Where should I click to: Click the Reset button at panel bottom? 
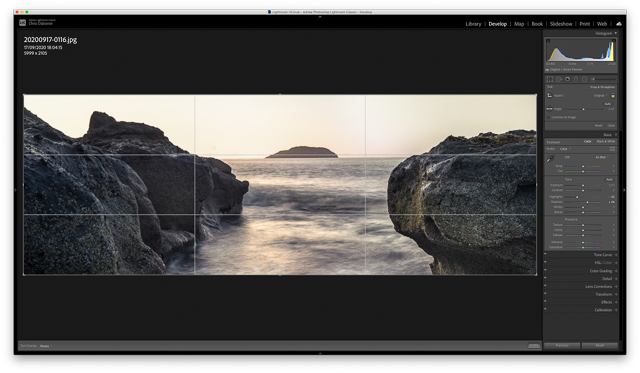[600, 346]
